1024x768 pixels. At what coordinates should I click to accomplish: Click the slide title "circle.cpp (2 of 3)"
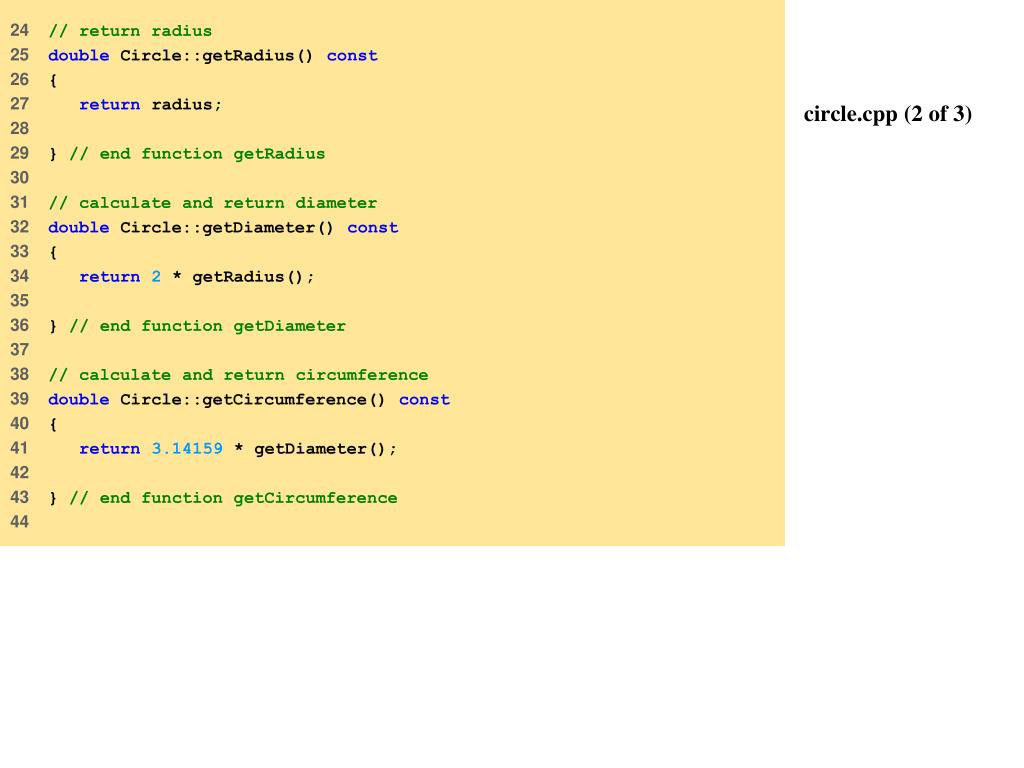click(x=888, y=114)
